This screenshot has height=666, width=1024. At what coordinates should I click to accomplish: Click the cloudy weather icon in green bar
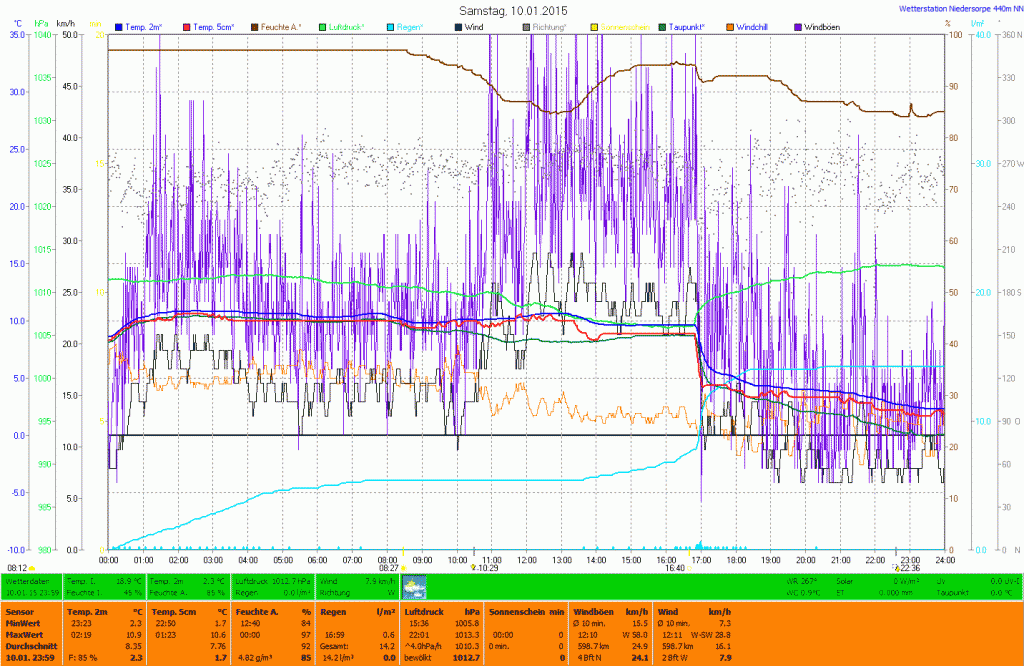tap(413, 586)
